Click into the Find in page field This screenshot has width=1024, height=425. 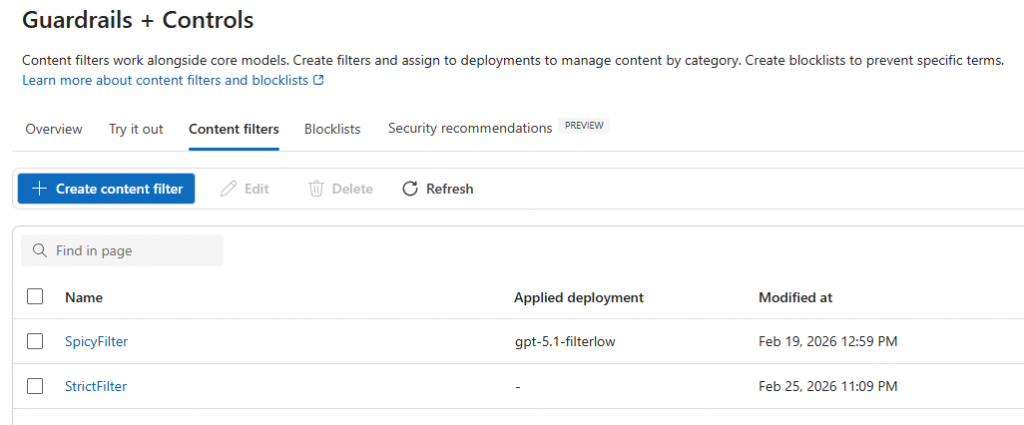[130, 251]
